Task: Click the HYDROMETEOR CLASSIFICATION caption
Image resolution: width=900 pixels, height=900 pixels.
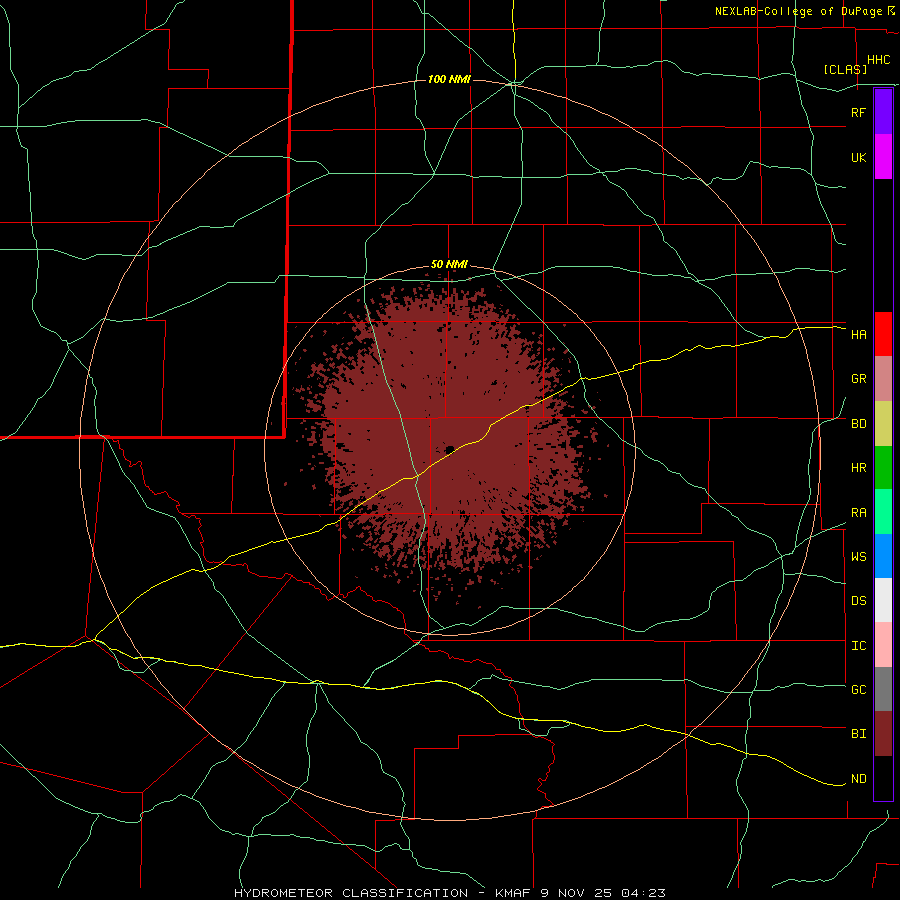Action: [351, 893]
